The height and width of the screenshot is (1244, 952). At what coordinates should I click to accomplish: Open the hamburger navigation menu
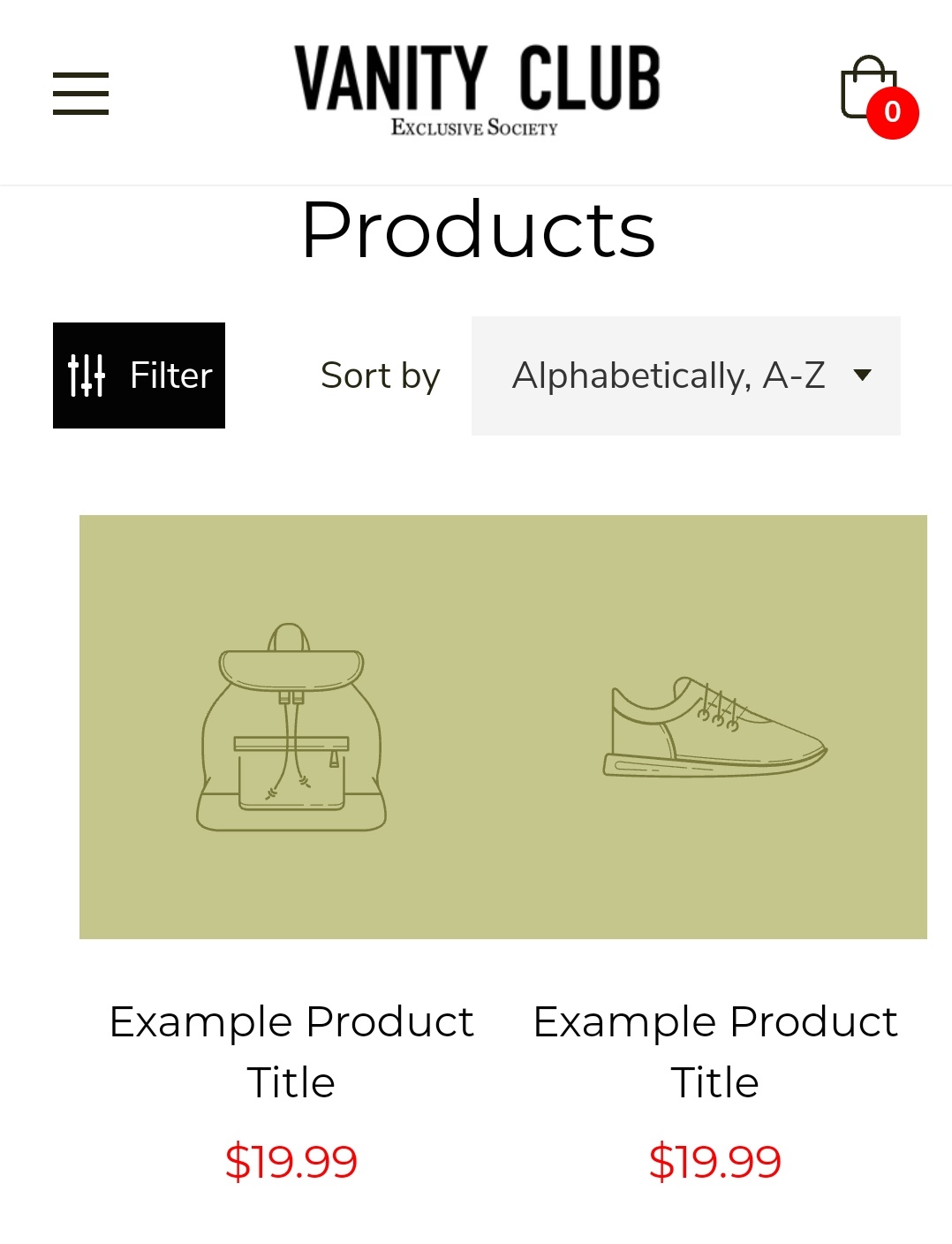[80, 94]
